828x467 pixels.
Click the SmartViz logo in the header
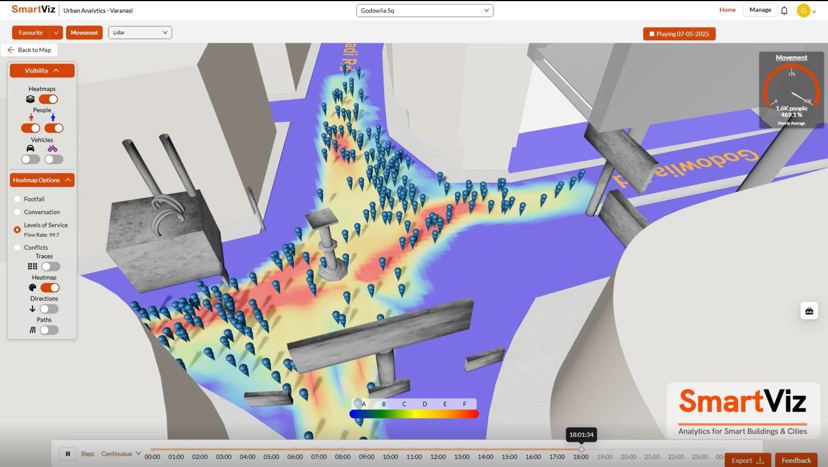pyautogui.click(x=34, y=10)
